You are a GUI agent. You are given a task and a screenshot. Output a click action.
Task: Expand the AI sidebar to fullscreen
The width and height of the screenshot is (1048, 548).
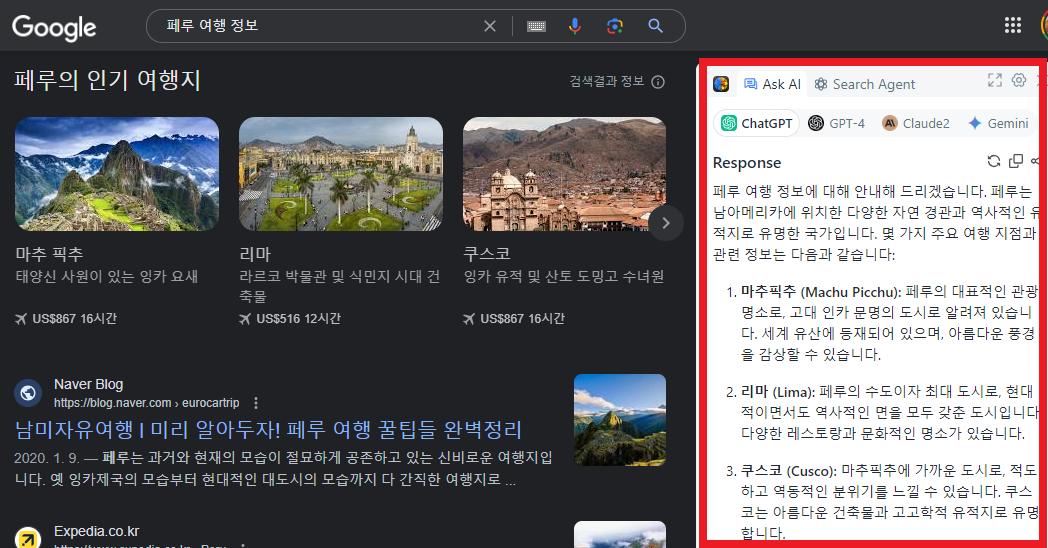click(995, 81)
